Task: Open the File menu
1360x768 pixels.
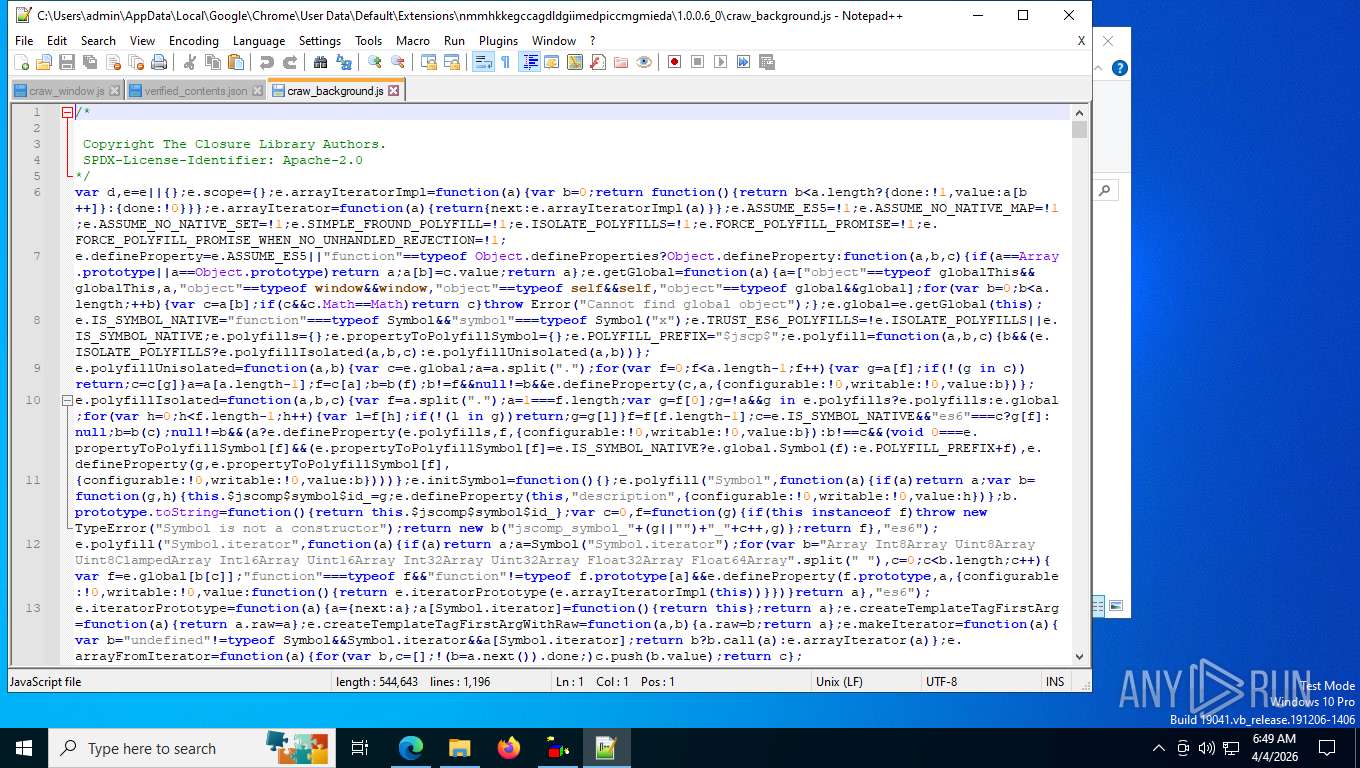Action: tap(24, 41)
